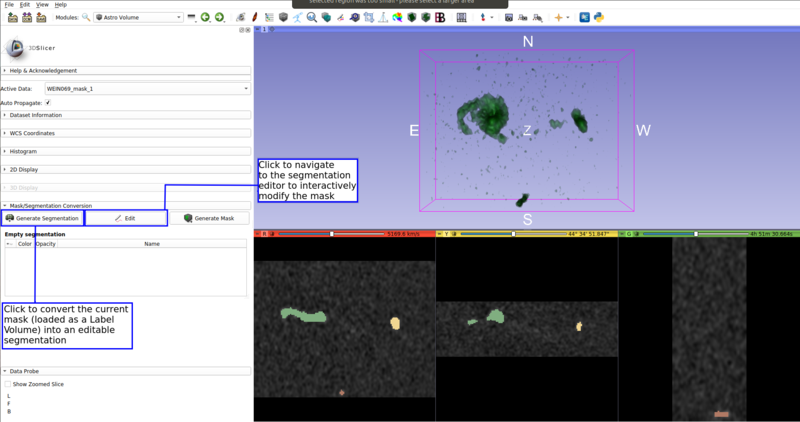Click the red slice view offset slider
Screen dimensions: 800x422
tap(332, 234)
